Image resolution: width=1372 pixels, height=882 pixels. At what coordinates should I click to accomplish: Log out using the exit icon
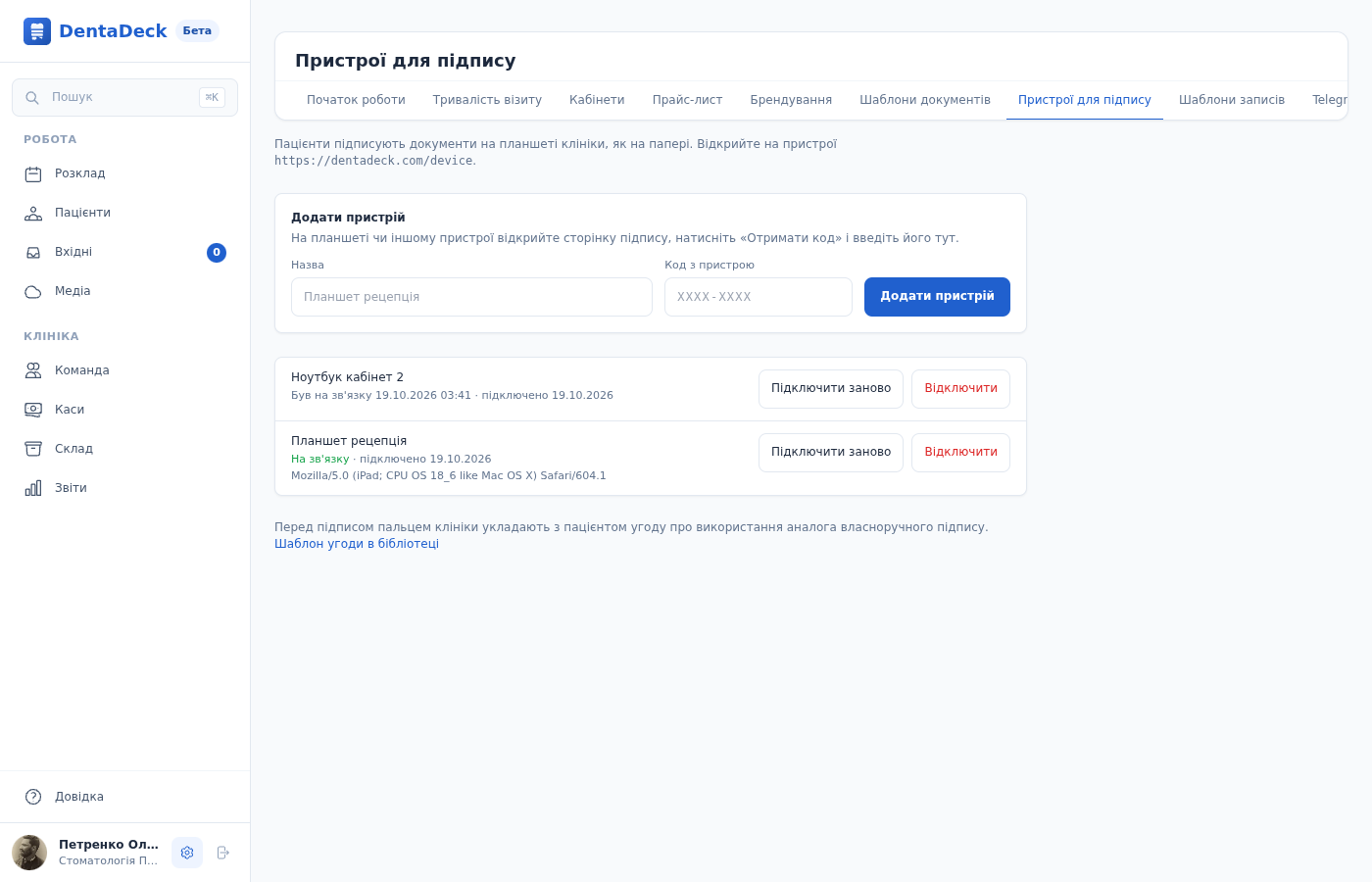pyautogui.click(x=222, y=853)
